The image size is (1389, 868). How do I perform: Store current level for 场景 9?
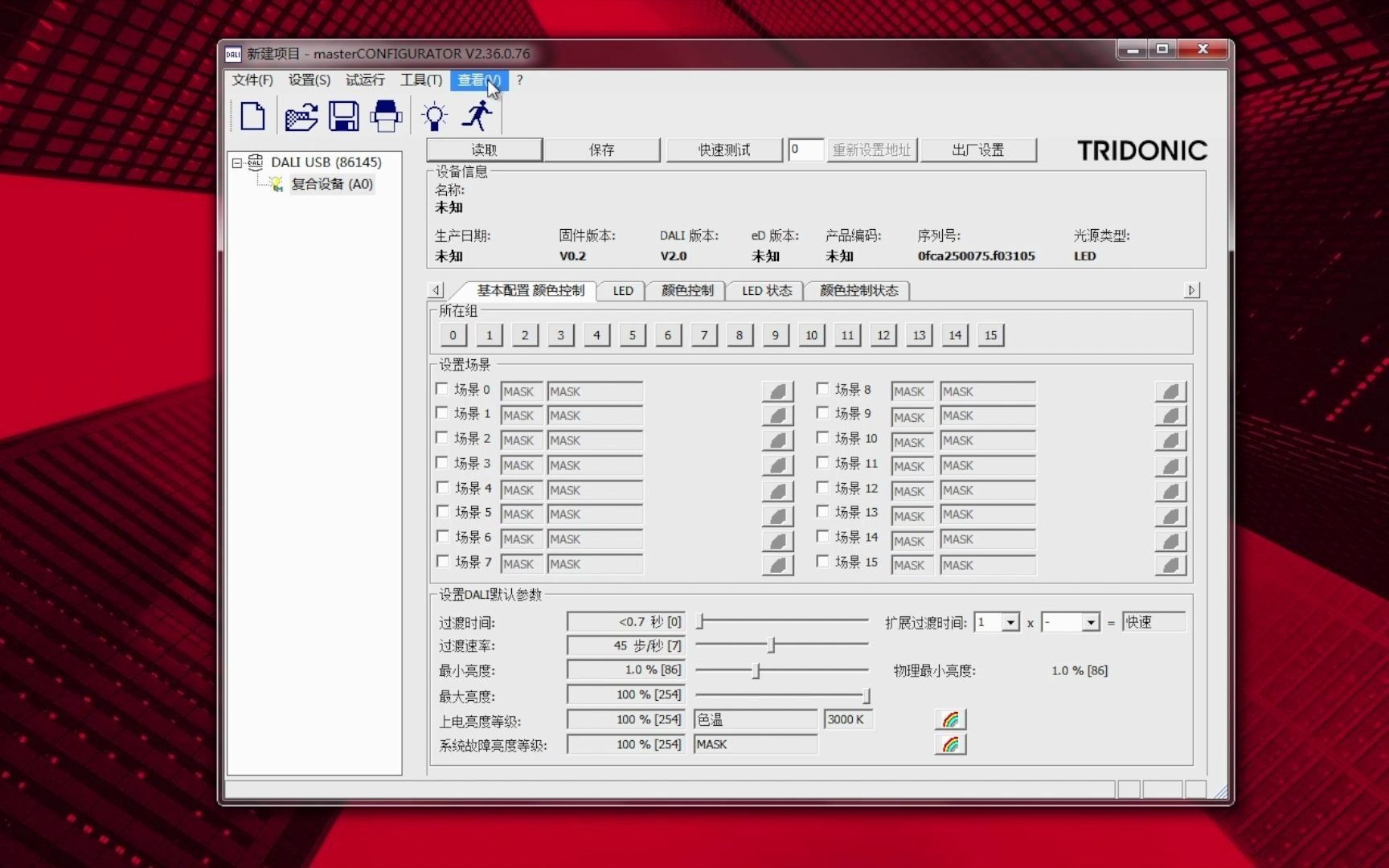point(1170,416)
